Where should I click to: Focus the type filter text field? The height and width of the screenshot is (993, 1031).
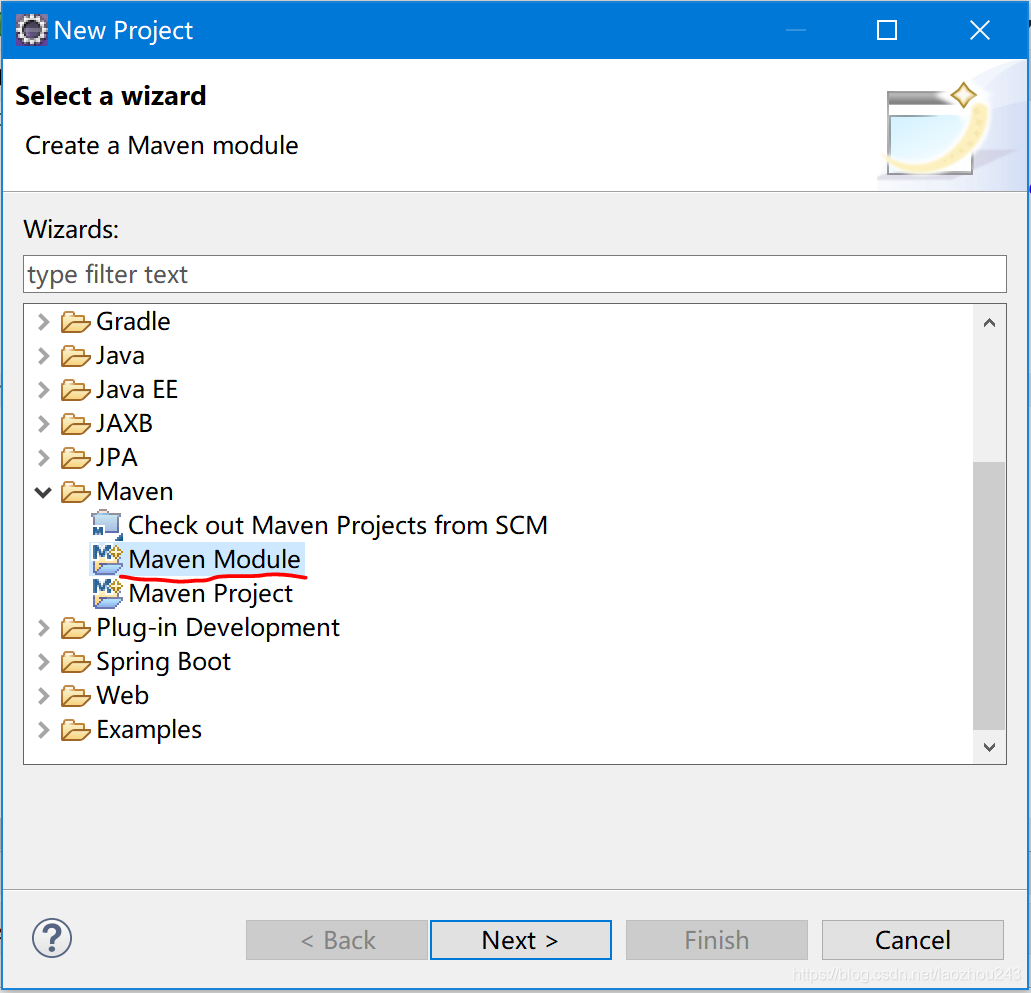coord(515,274)
